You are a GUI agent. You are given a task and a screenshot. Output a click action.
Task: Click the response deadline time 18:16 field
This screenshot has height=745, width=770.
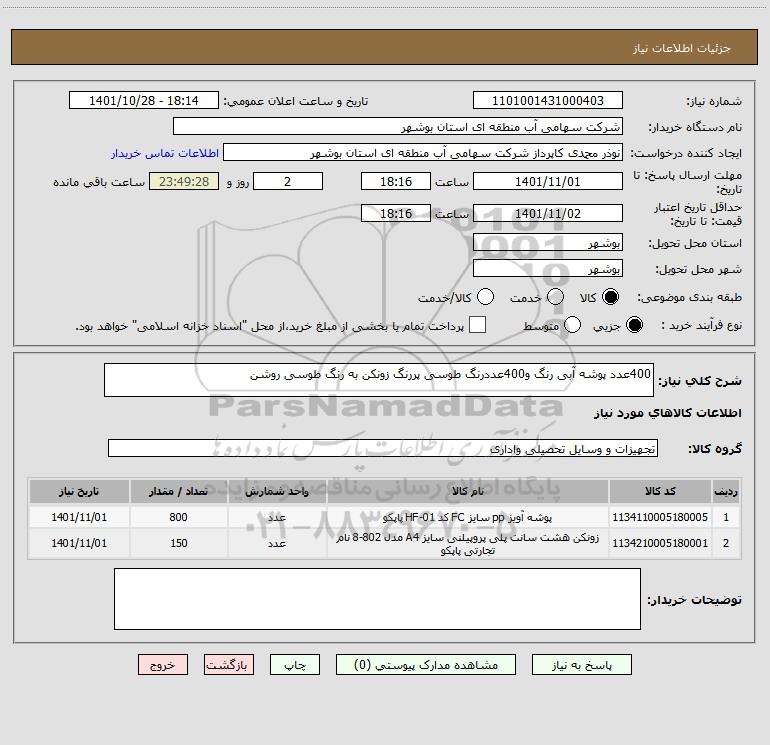point(396,181)
